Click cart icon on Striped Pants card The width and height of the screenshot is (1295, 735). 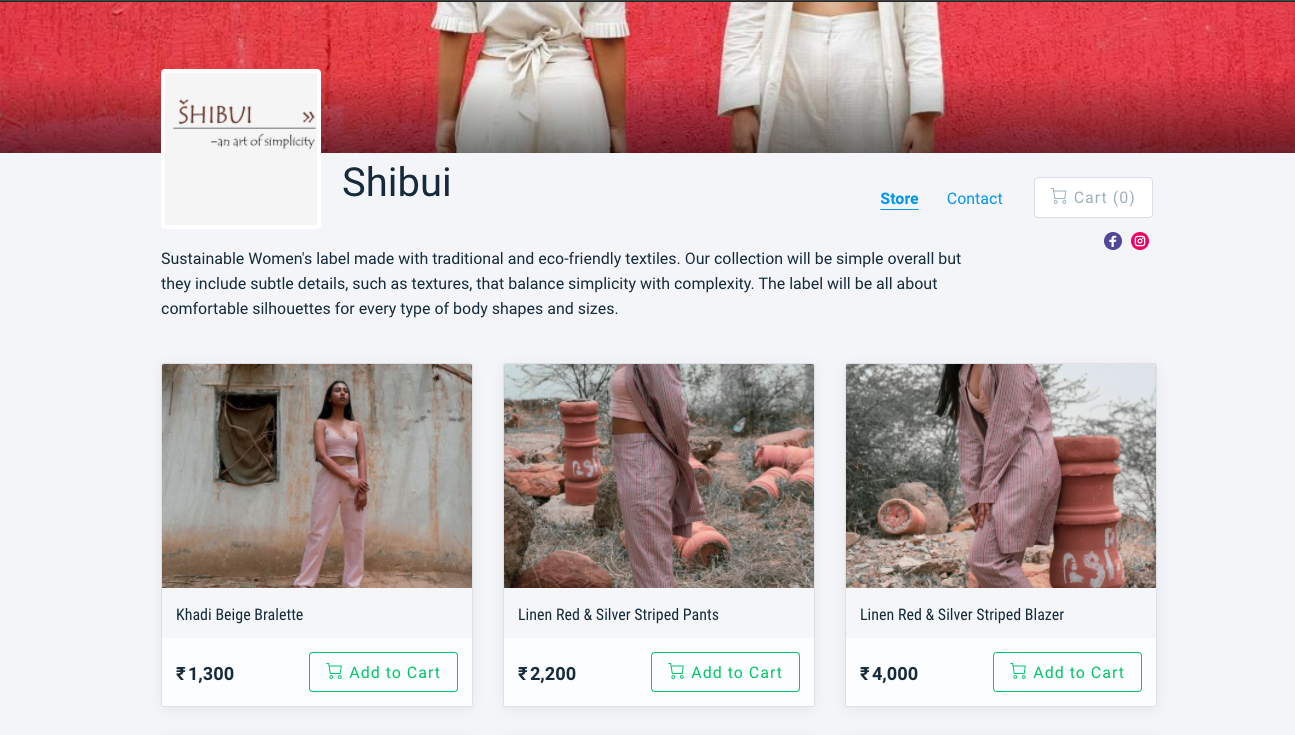coord(677,672)
